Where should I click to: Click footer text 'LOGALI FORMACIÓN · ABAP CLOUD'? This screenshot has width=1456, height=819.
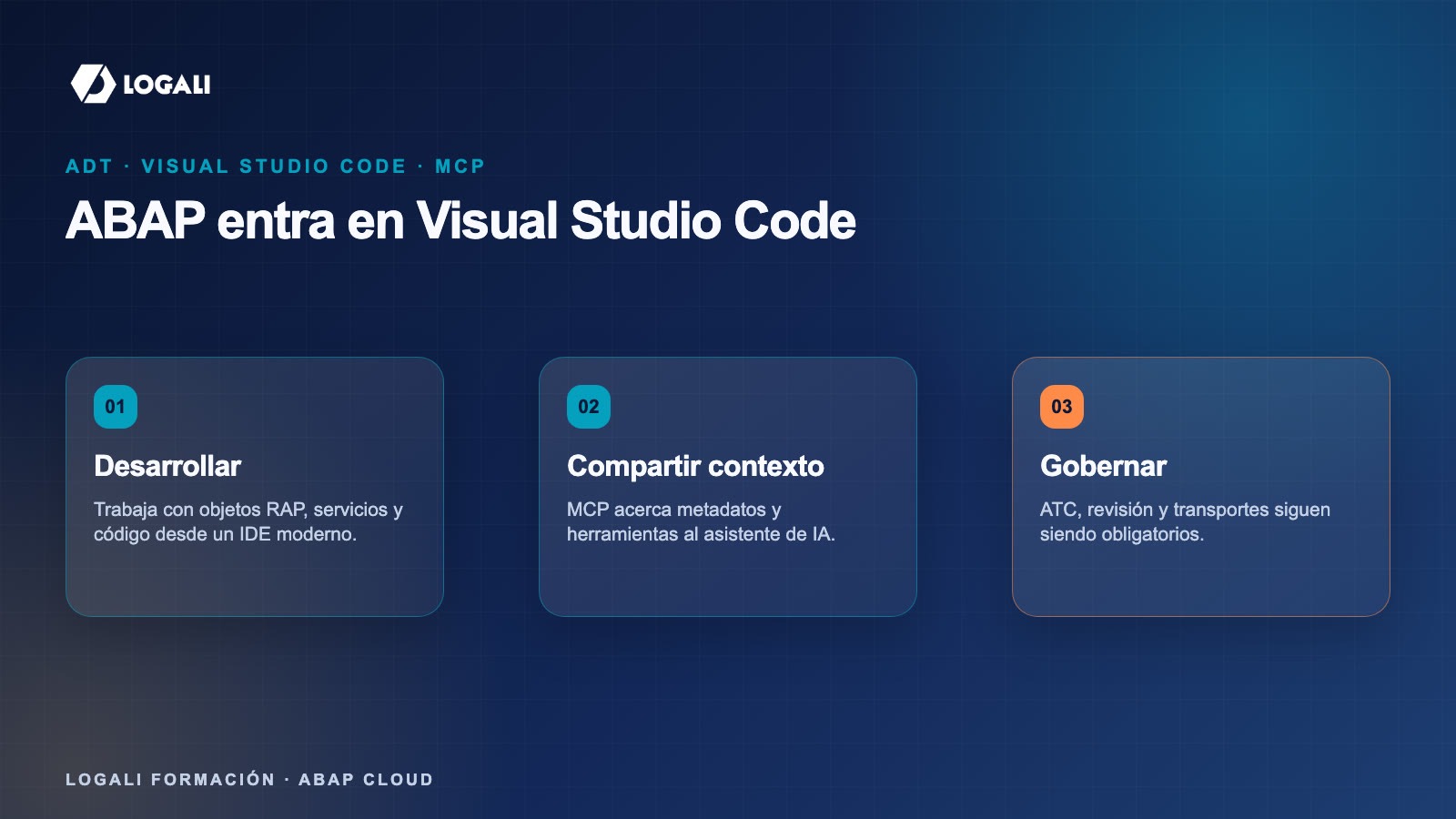click(249, 780)
